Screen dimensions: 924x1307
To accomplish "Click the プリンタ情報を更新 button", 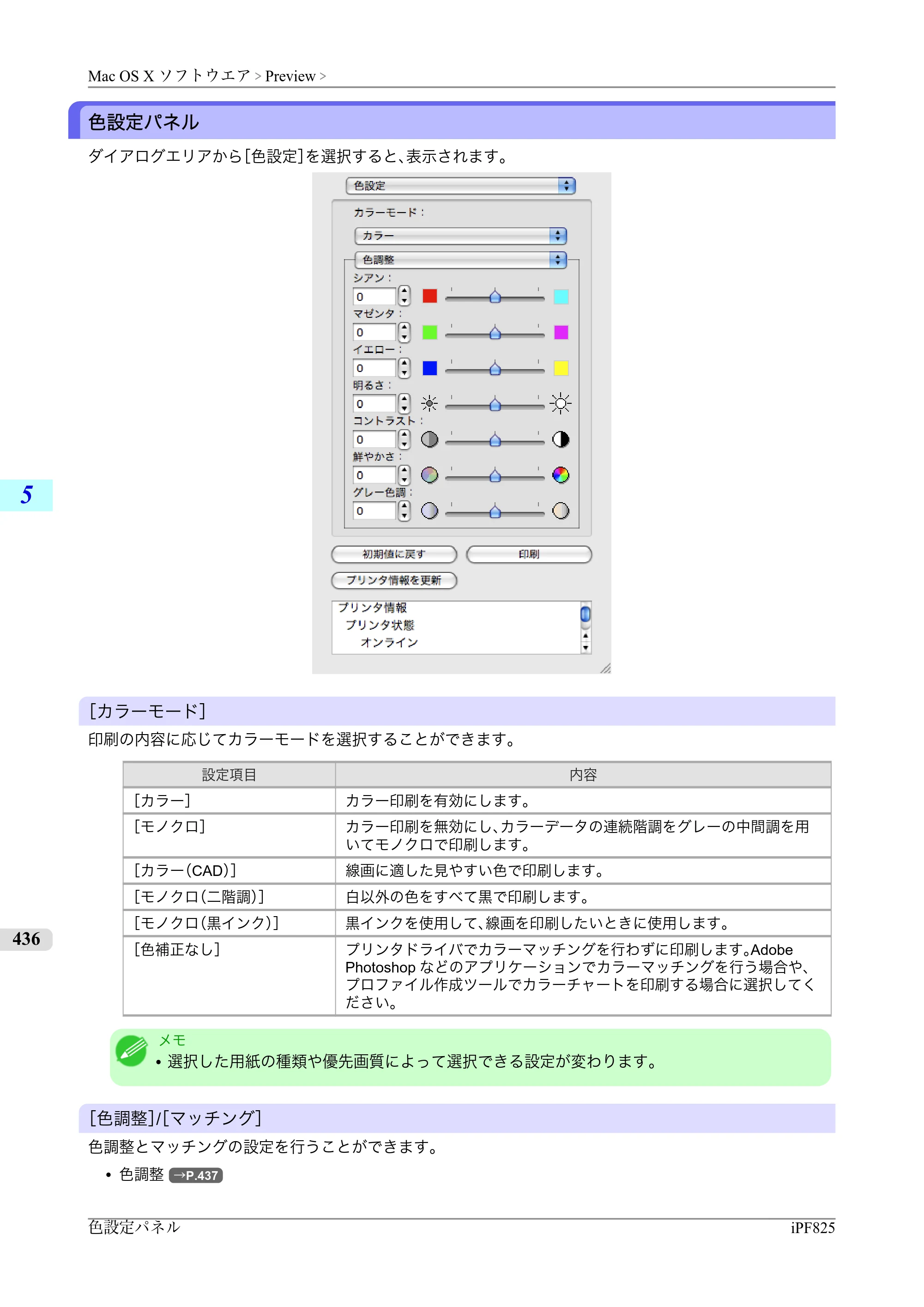I will coord(394,581).
